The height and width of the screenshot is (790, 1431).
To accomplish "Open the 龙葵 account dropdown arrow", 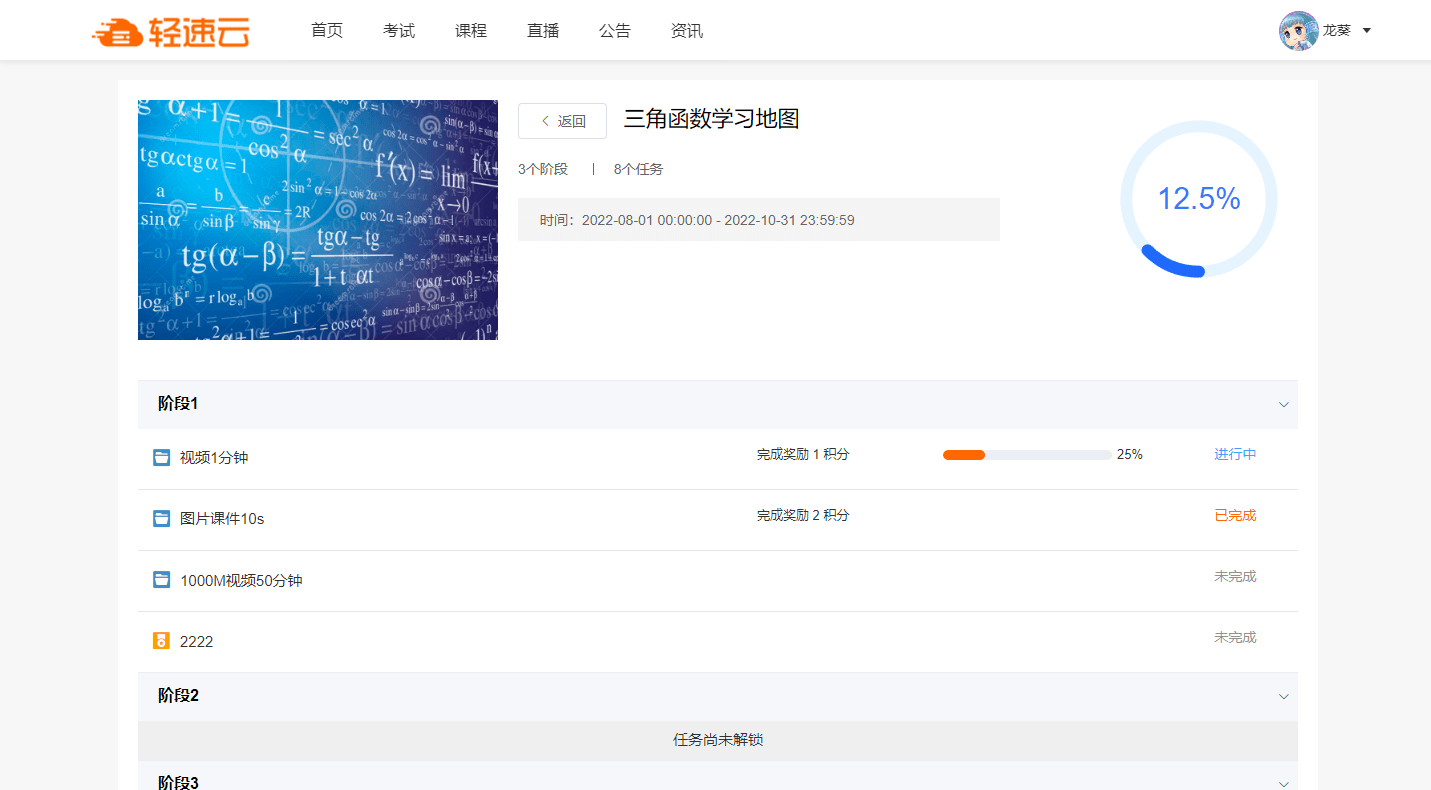I will pos(1367,31).
